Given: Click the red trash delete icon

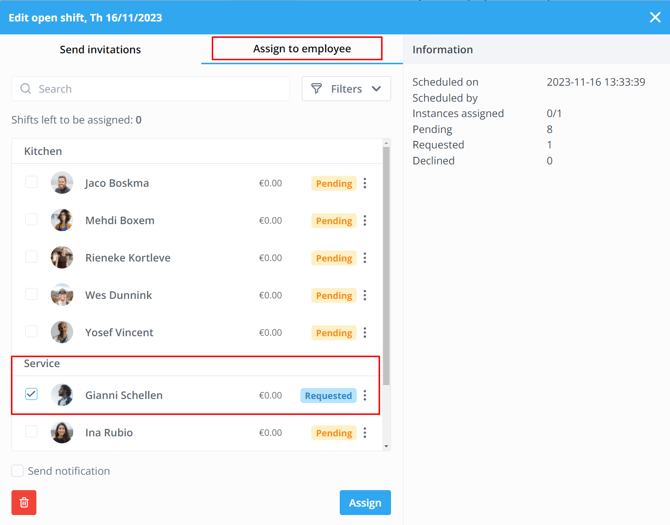Looking at the screenshot, I should coord(24,502).
